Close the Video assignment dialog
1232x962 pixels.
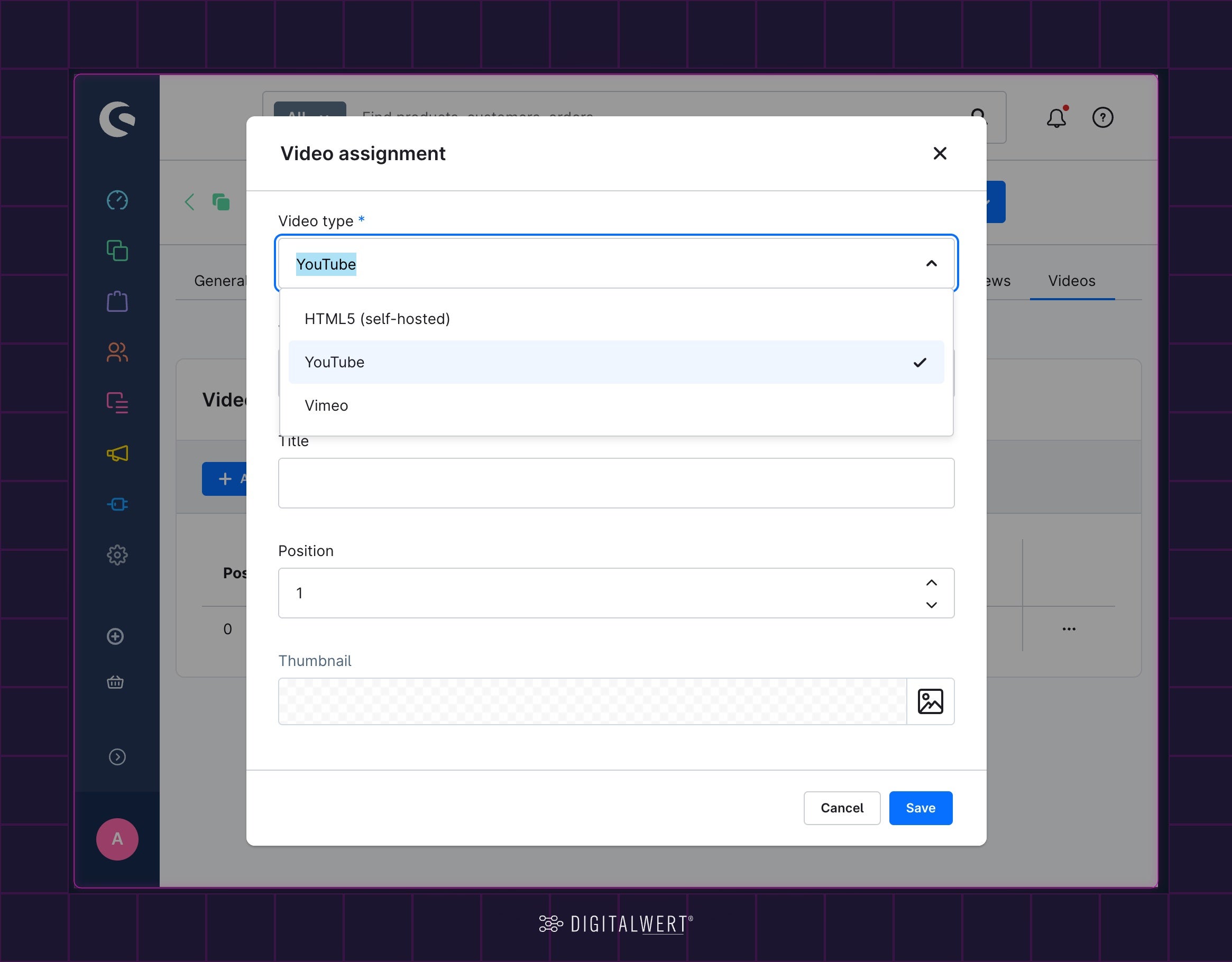pos(940,153)
